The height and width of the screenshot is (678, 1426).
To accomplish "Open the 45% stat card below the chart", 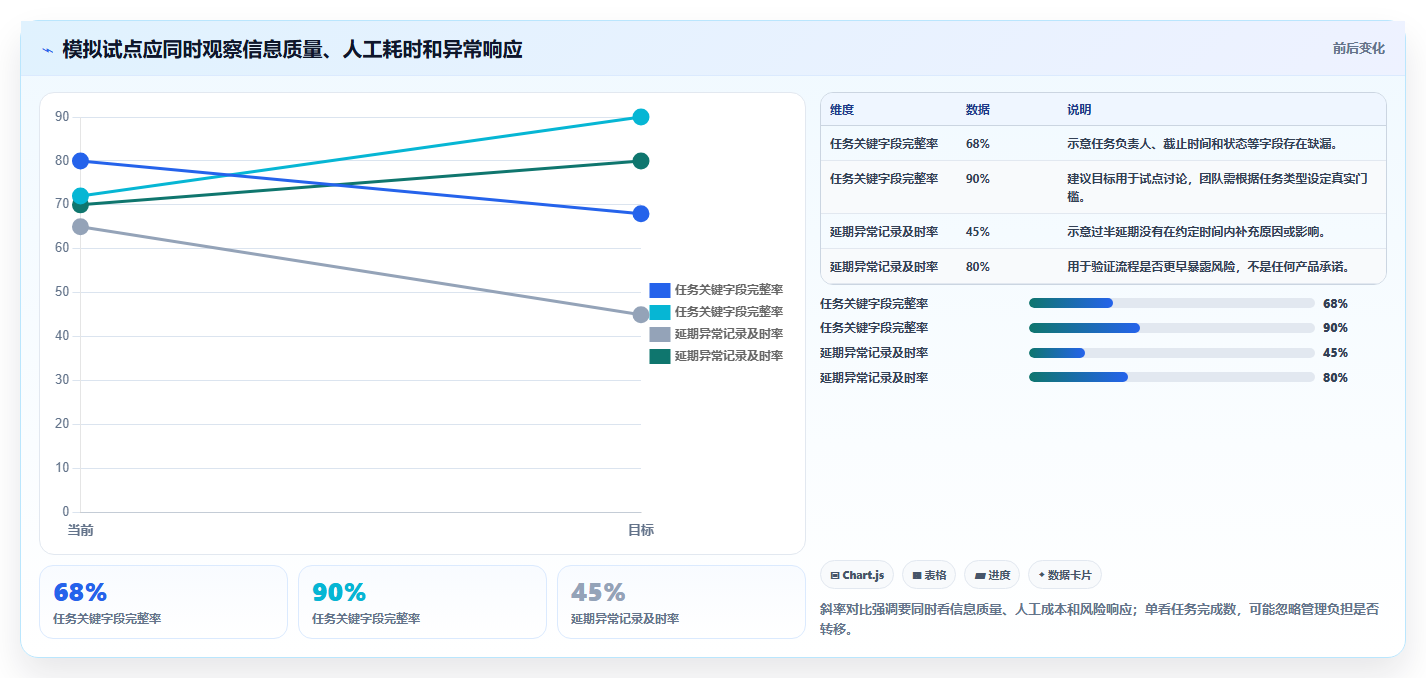I will [x=681, y=602].
